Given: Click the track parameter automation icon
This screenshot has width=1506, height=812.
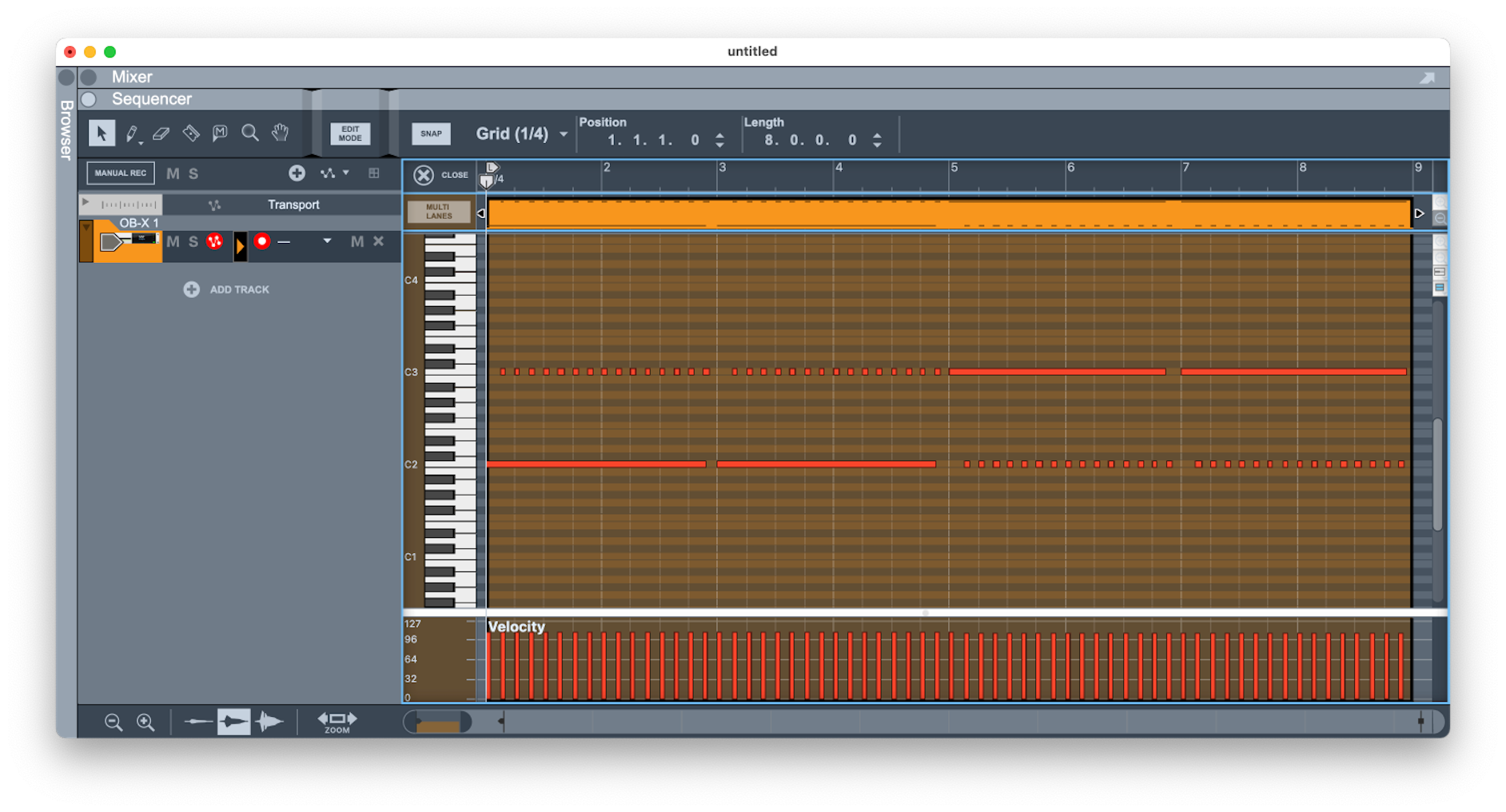Looking at the screenshot, I should [328, 173].
